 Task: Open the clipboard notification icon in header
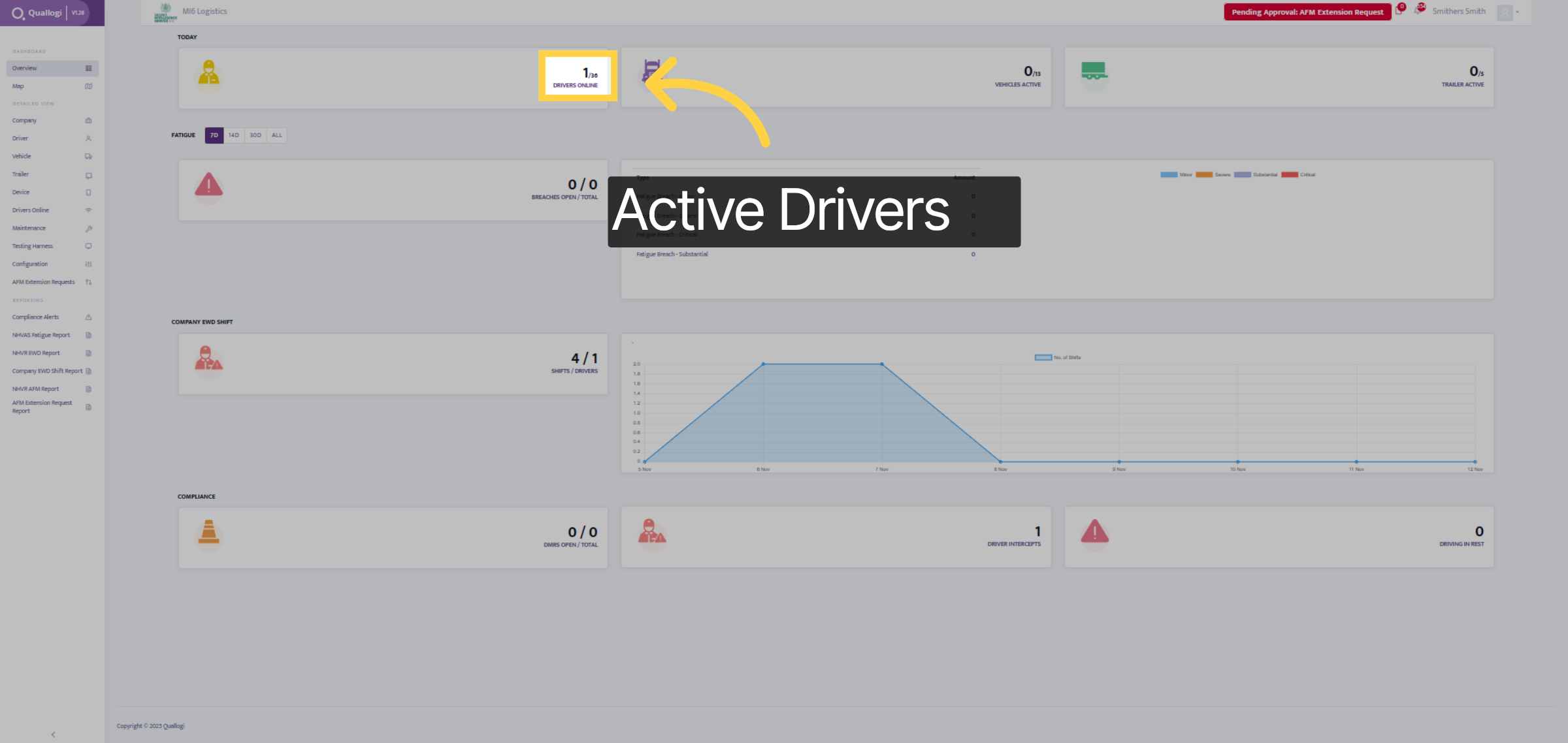pos(1399,10)
